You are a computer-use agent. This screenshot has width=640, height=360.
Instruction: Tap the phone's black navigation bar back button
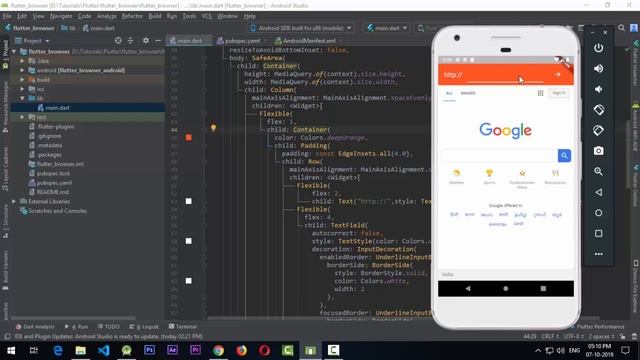(468, 288)
